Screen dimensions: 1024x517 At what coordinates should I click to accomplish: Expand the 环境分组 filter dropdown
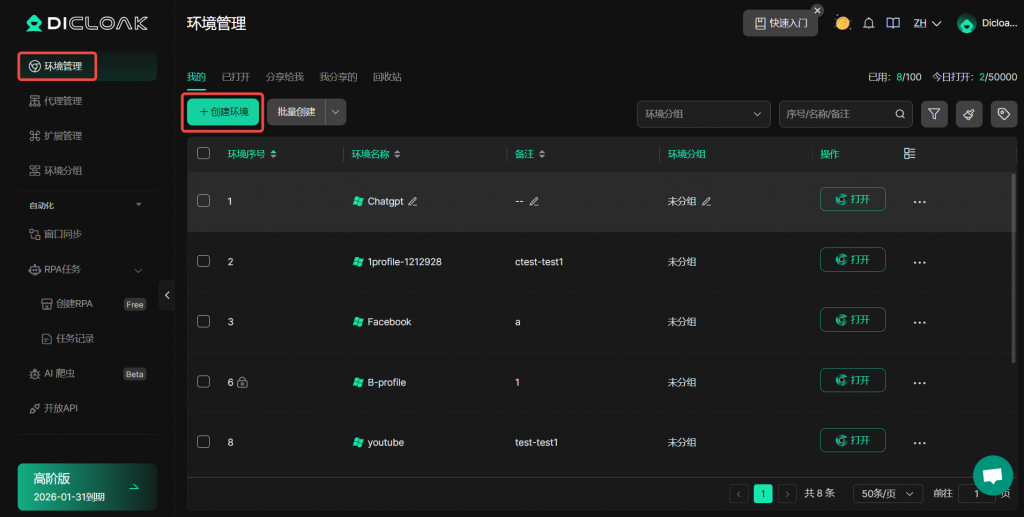pos(703,114)
